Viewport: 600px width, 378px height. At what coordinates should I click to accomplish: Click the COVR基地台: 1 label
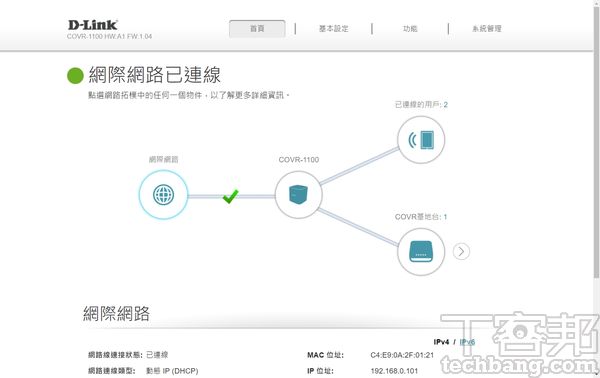[x=421, y=217]
